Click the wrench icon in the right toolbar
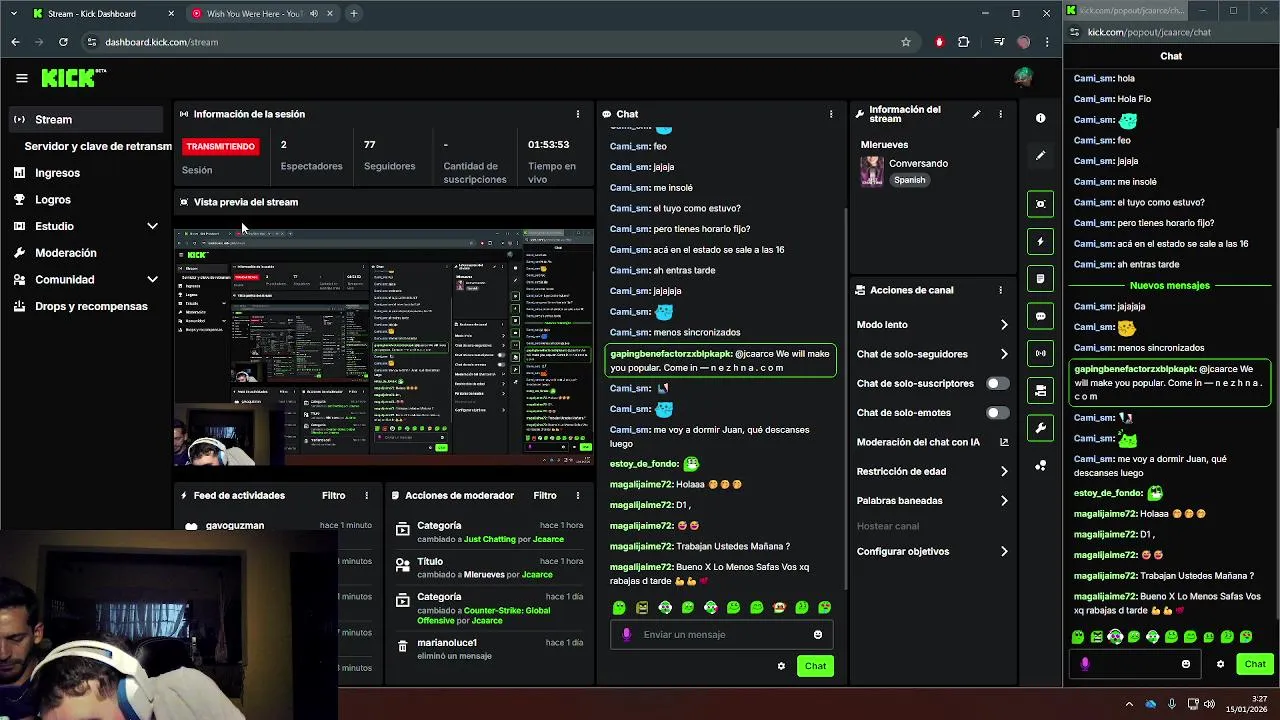This screenshot has height=720, width=1280. (1040, 428)
